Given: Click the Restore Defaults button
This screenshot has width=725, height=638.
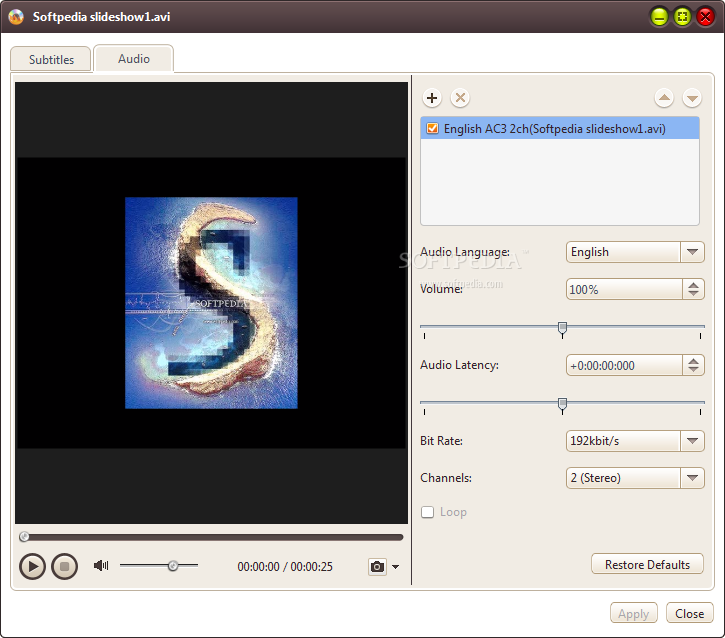Looking at the screenshot, I should 647,564.
